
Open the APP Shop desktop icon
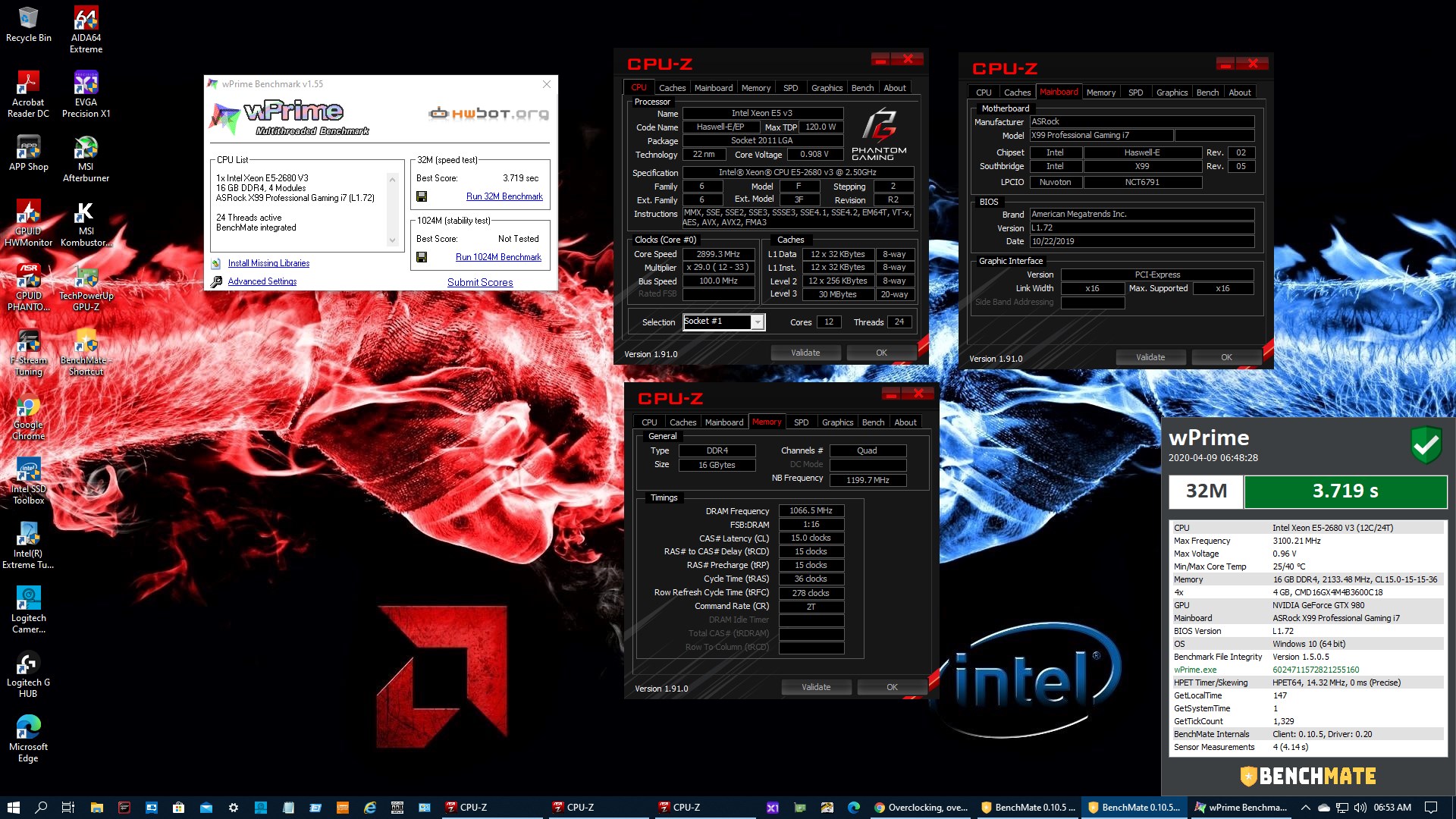click(x=29, y=153)
